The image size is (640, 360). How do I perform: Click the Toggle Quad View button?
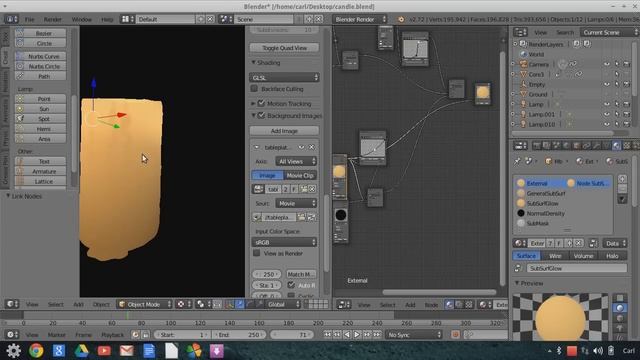tap(284, 48)
